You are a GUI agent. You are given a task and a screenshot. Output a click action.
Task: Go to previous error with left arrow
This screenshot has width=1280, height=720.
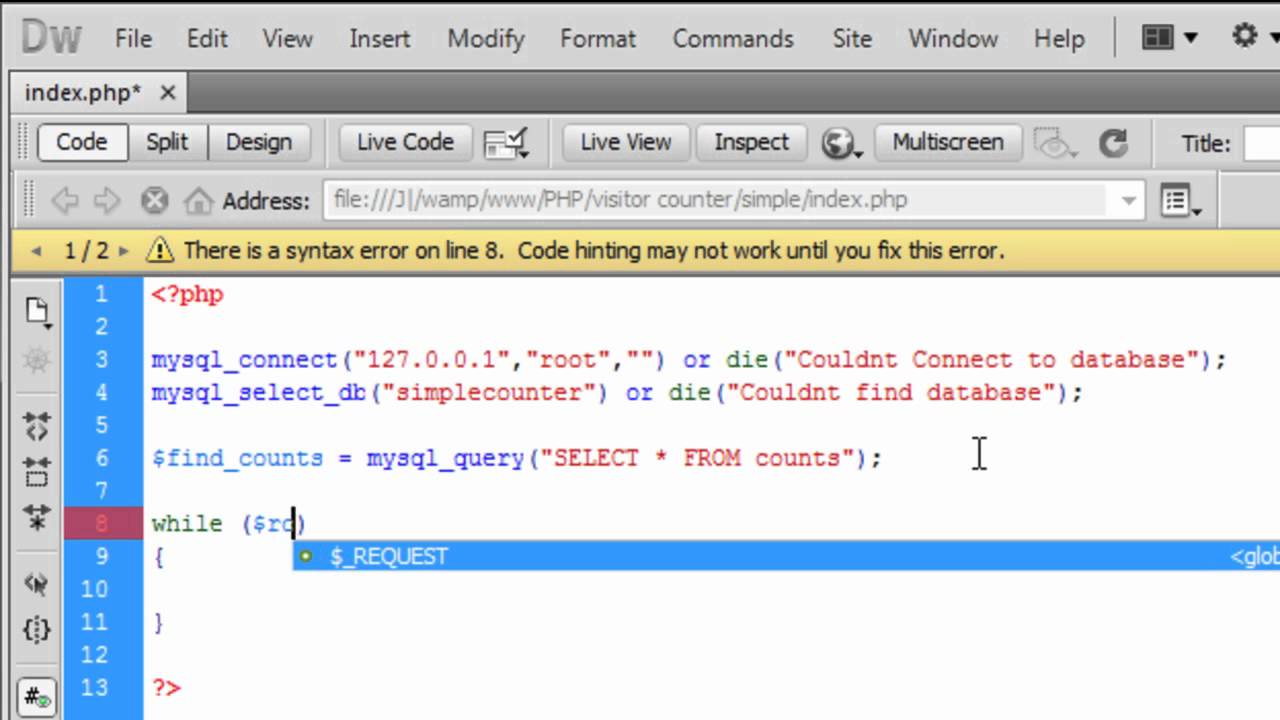pyautogui.click(x=36, y=251)
